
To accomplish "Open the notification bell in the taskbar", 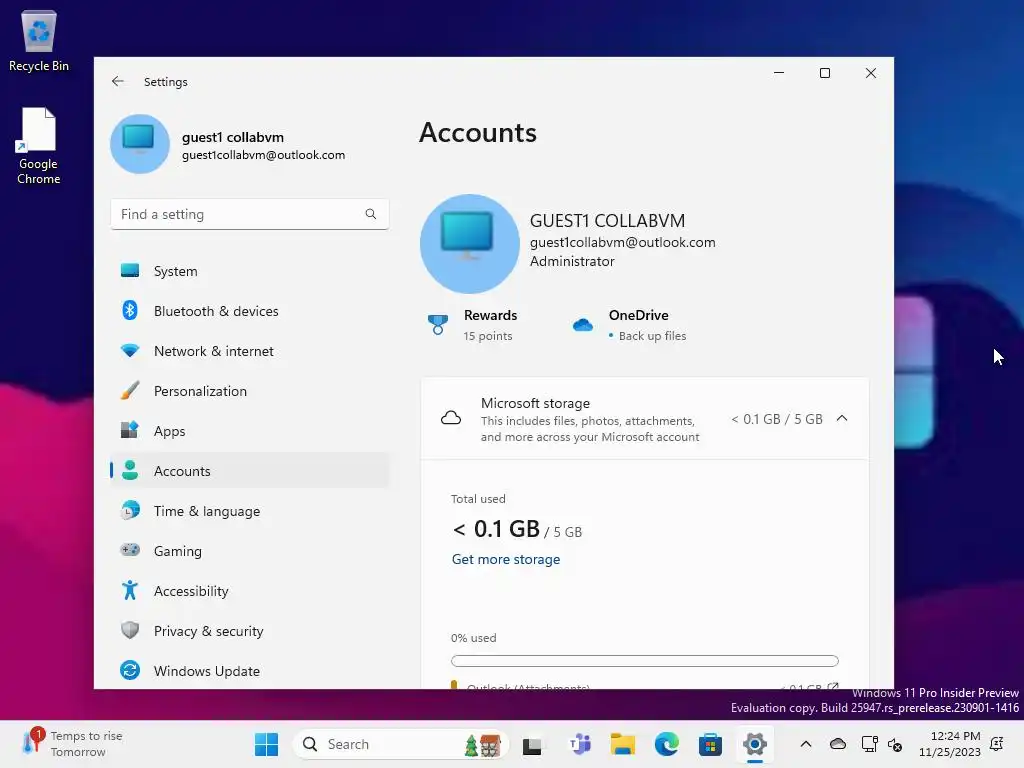I will tap(997, 744).
